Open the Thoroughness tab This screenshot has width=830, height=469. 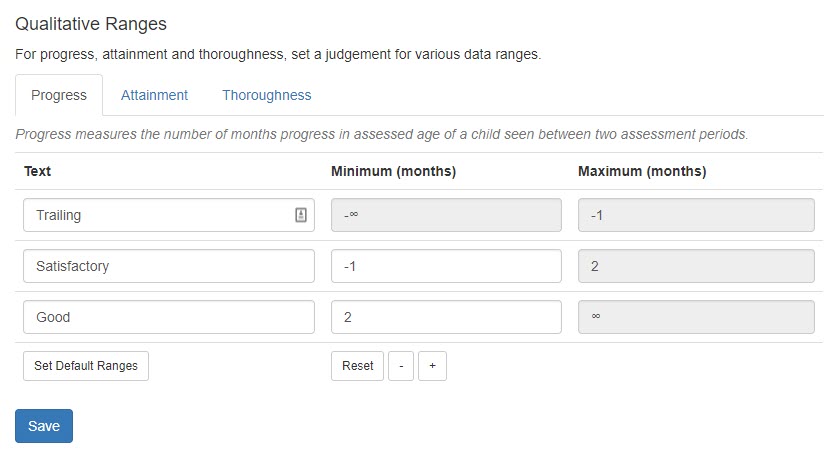point(266,95)
